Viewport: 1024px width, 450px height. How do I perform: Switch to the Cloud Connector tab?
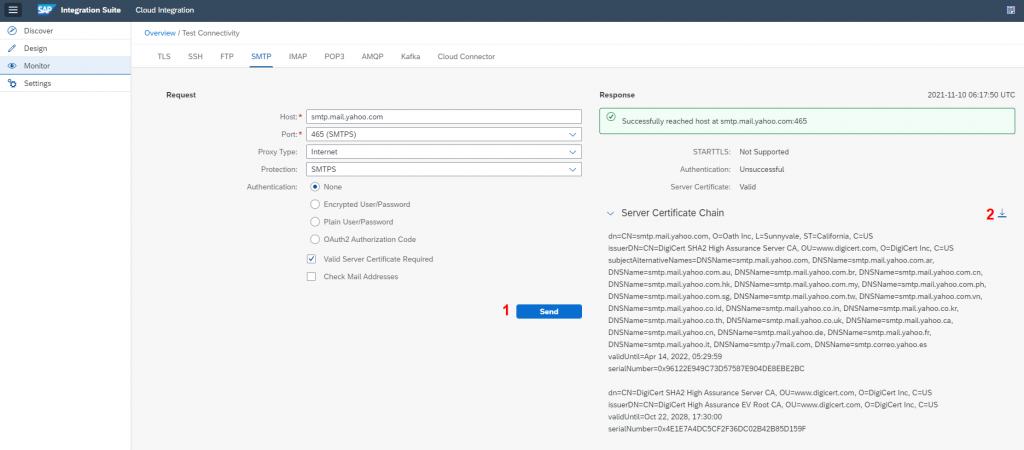pos(466,56)
